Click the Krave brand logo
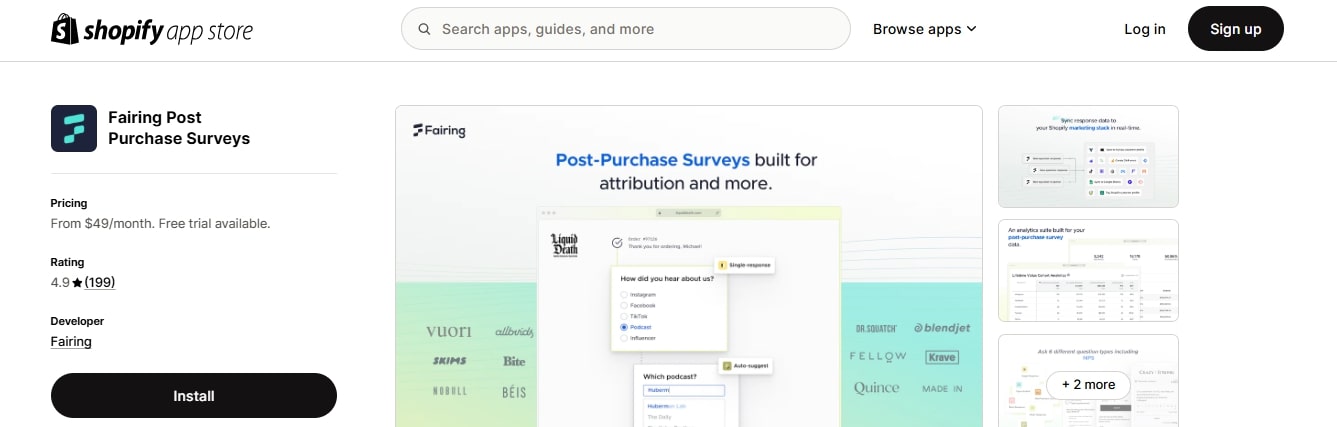The width and height of the screenshot is (1337, 427). coord(941,357)
